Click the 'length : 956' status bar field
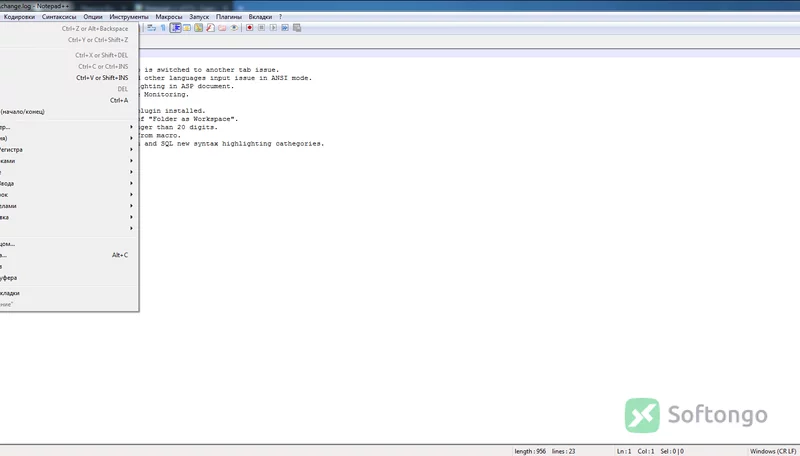The height and width of the screenshot is (456, 800). pos(530,451)
